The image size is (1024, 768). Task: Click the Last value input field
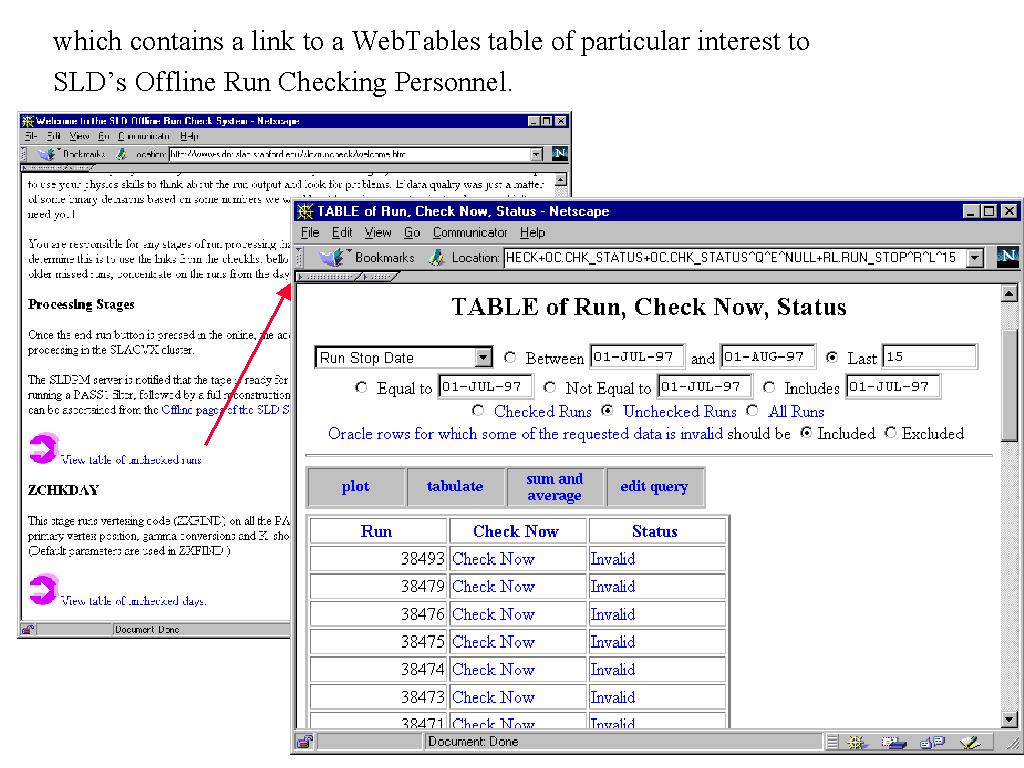928,357
